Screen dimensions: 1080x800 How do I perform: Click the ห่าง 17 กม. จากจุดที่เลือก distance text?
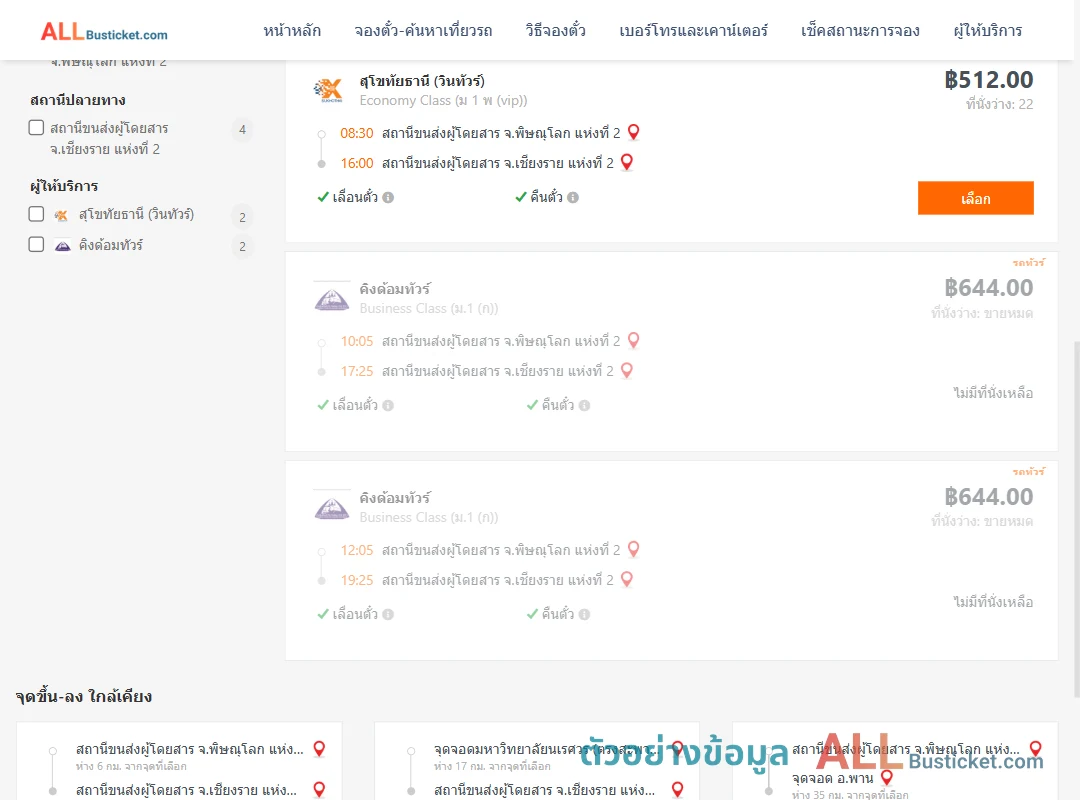(492, 766)
